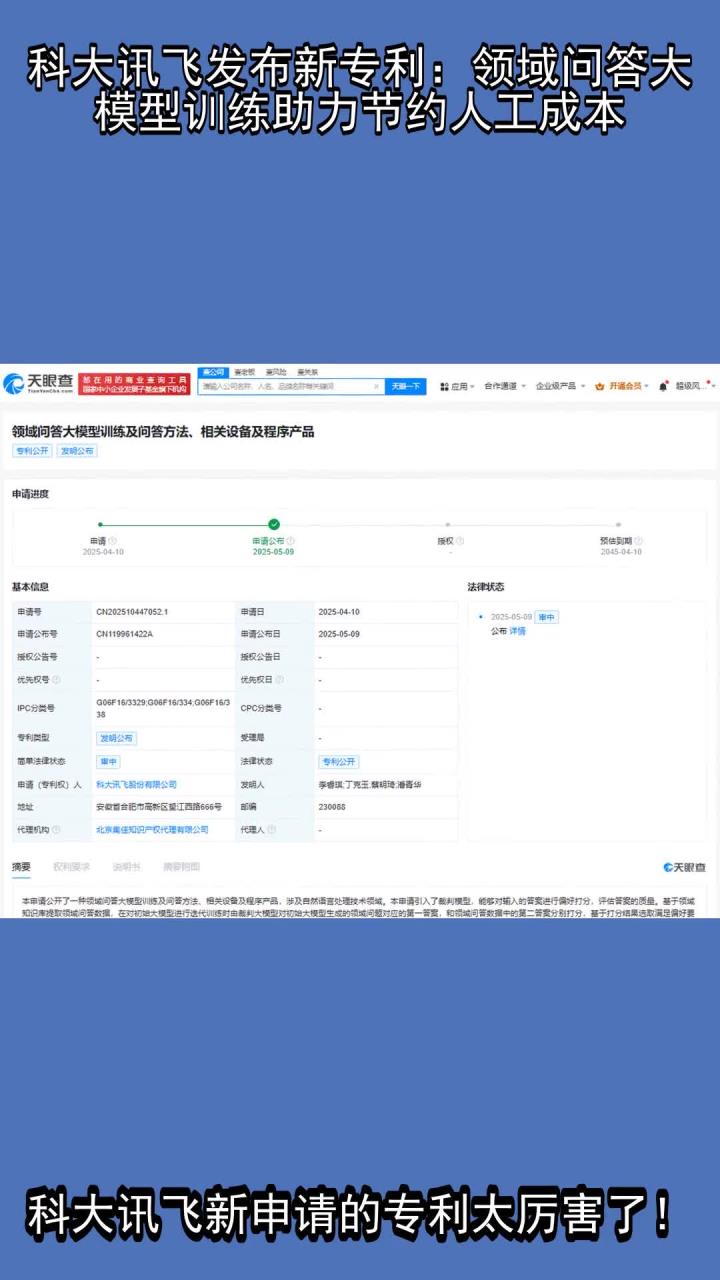Screen dimensions: 720x1280
Task: Click inventors 李睿琪;丁克玉;魏明琦;潘青华
Action: pyautogui.click(x=369, y=785)
